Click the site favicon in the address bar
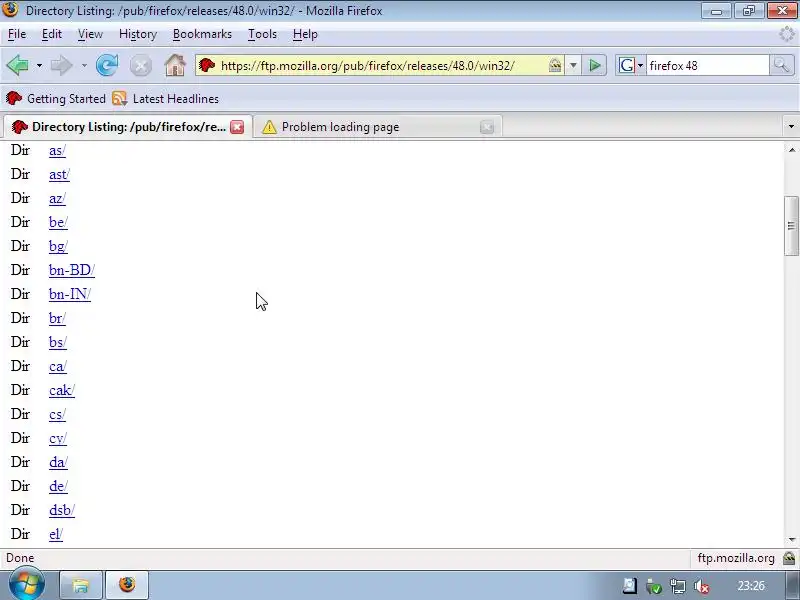800x600 pixels. point(207,65)
